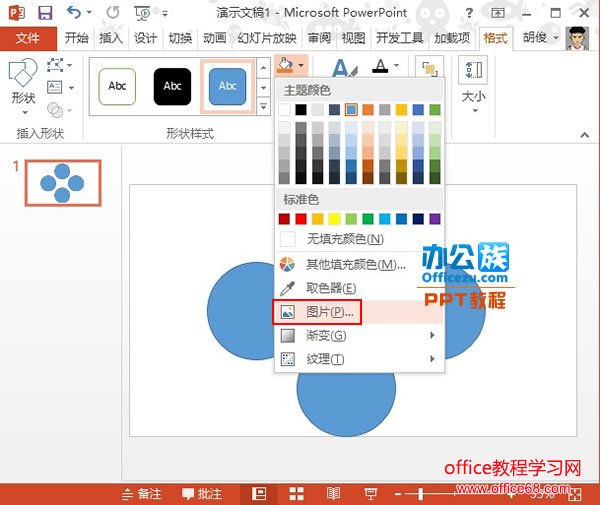Collapse the ribbon with the caret
This screenshot has width=600, height=505.
584,135
